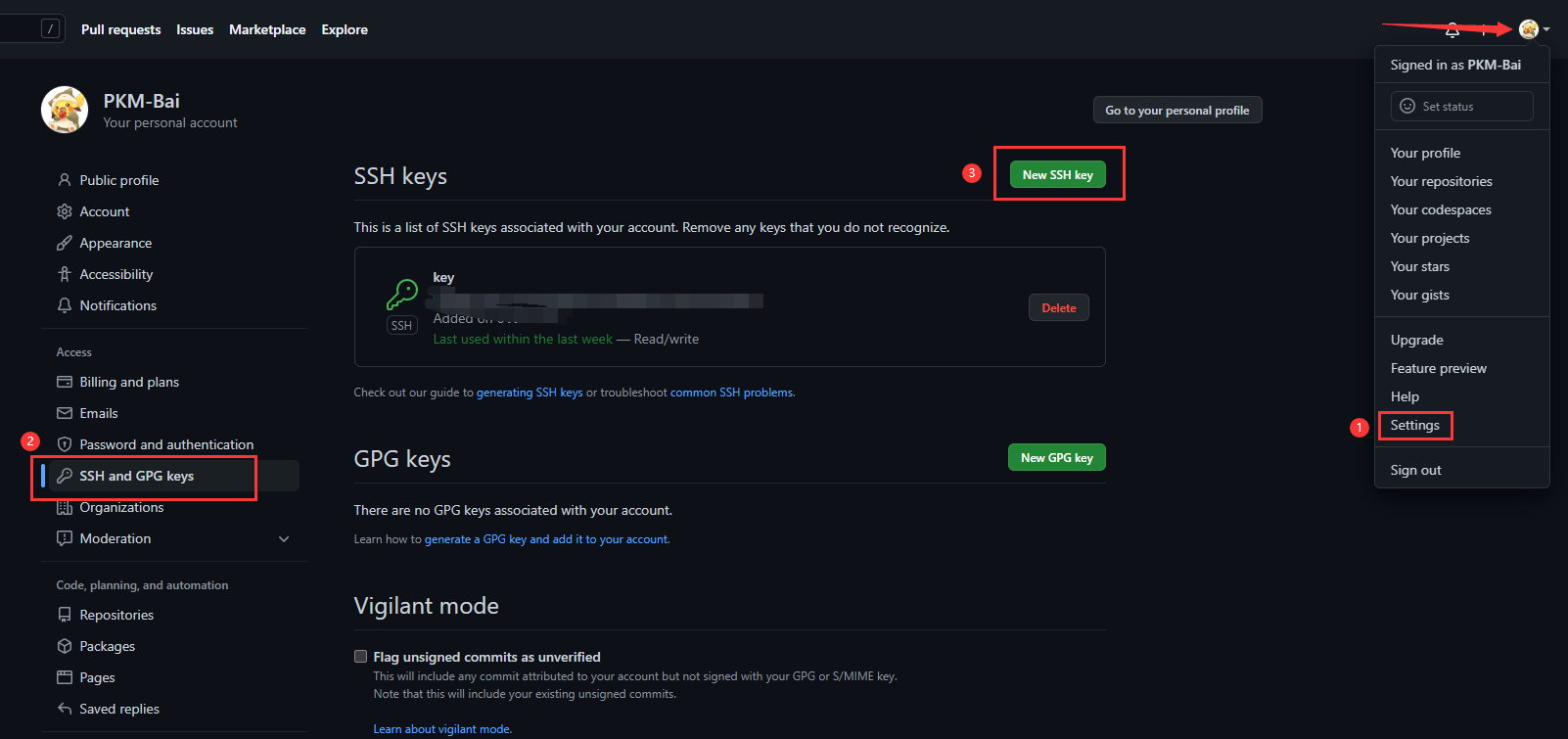Click the Set status field

(1462, 106)
